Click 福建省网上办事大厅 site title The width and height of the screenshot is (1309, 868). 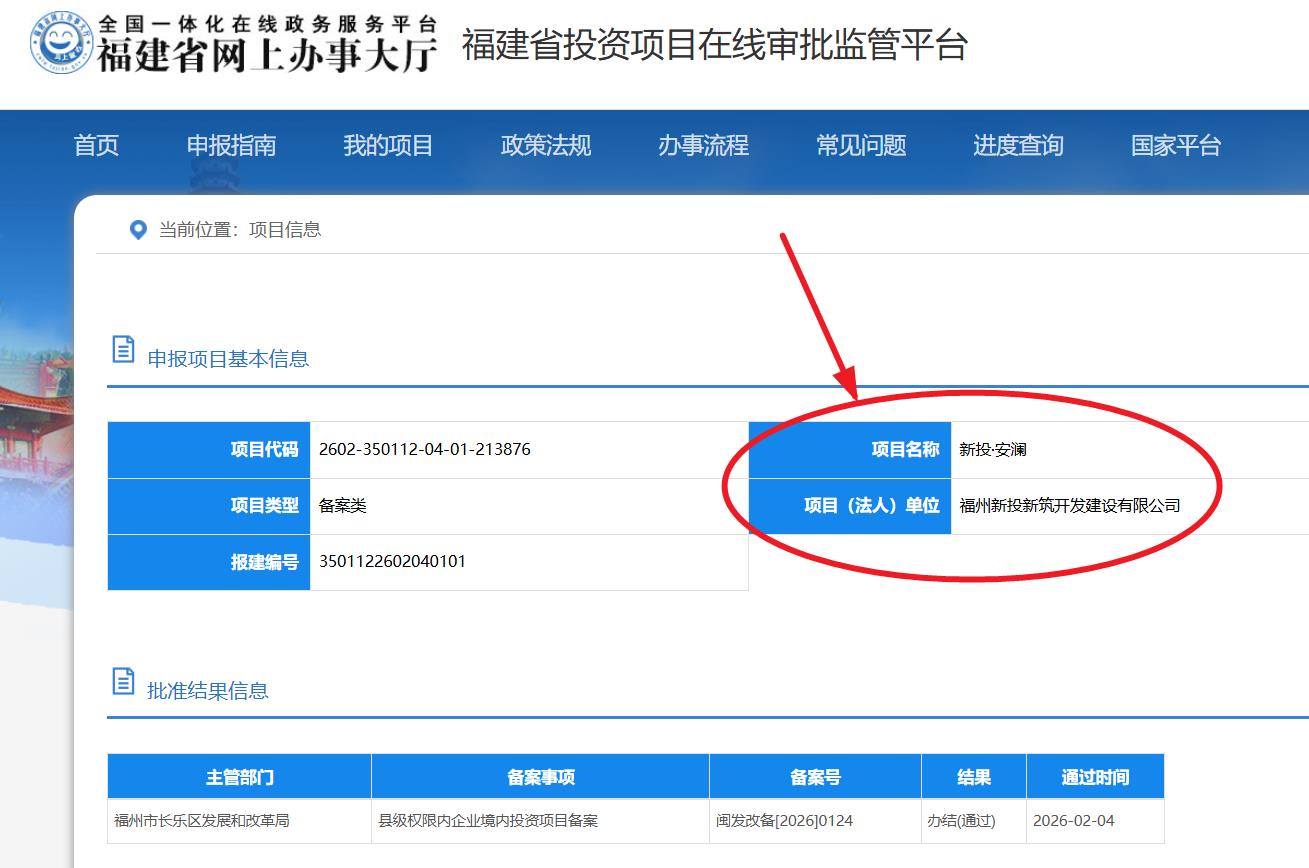pyautogui.click(x=268, y=54)
